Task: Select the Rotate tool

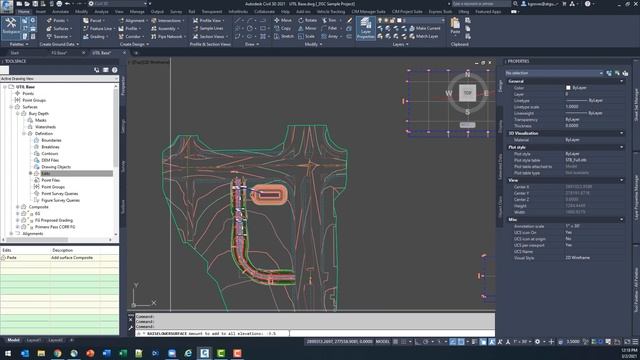Action: point(307,20)
